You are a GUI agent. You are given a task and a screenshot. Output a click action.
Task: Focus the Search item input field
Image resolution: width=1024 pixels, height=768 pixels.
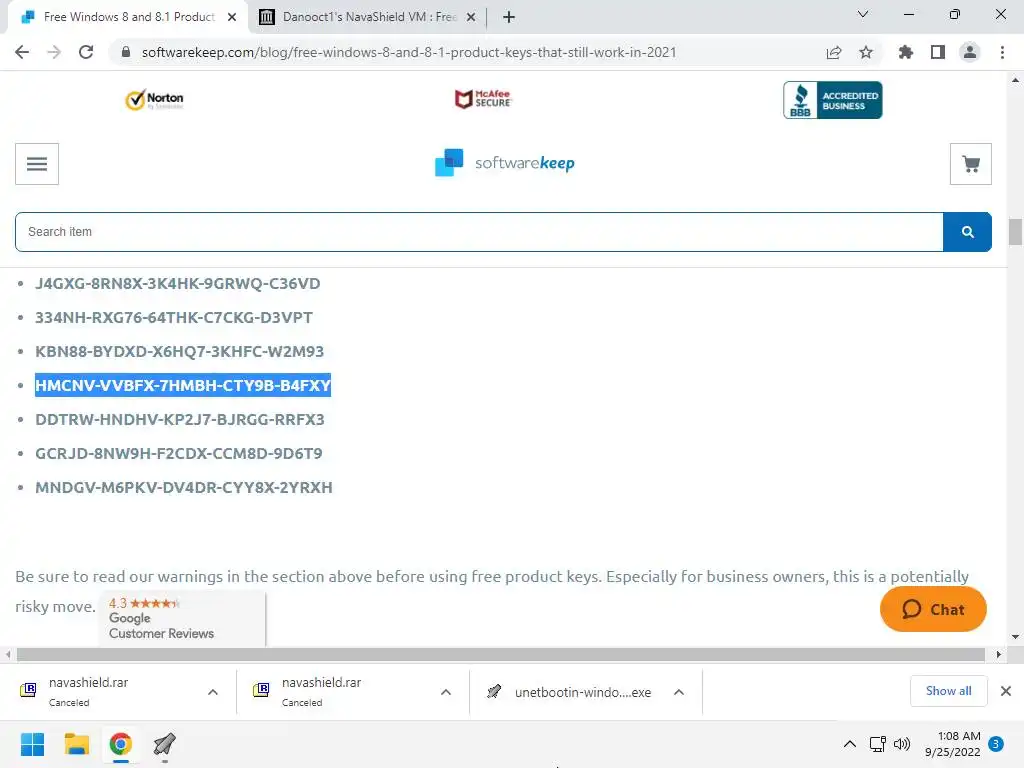point(479,232)
